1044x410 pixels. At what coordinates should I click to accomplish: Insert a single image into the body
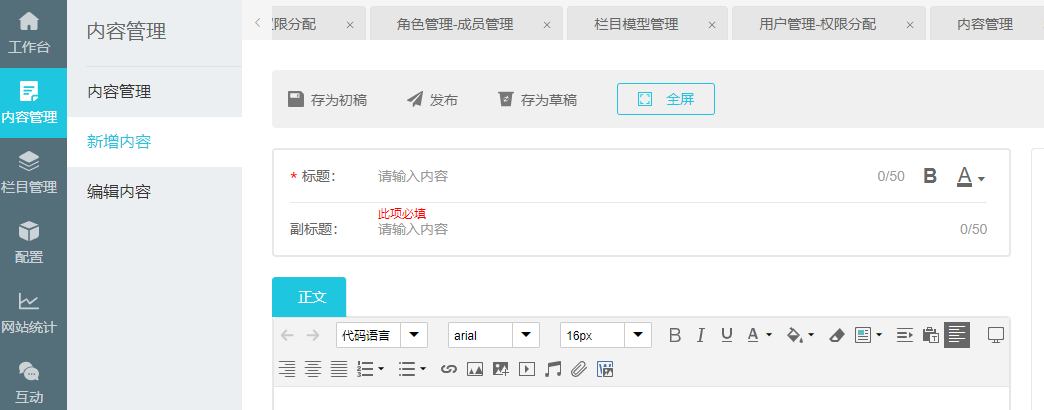coord(475,369)
